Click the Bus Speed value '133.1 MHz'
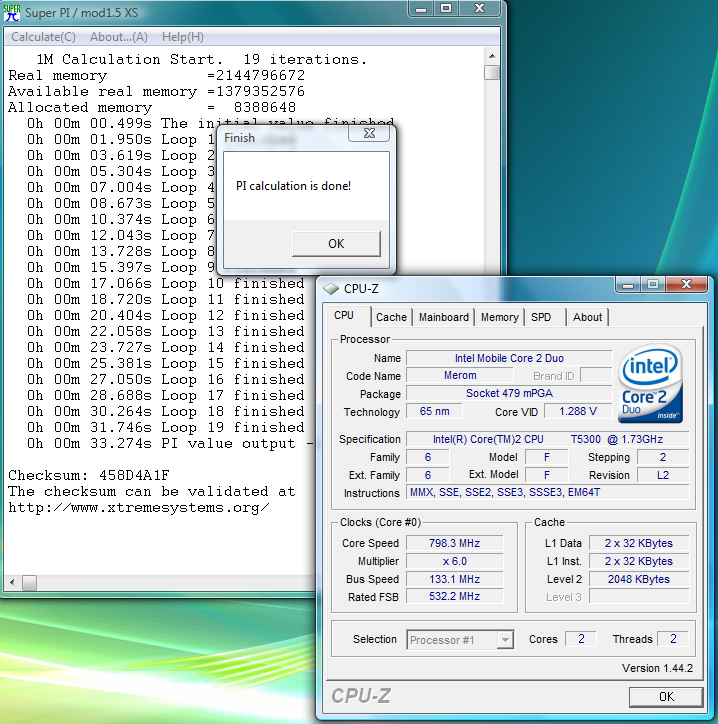The height and width of the screenshot is (724, 718). point(454,579)
